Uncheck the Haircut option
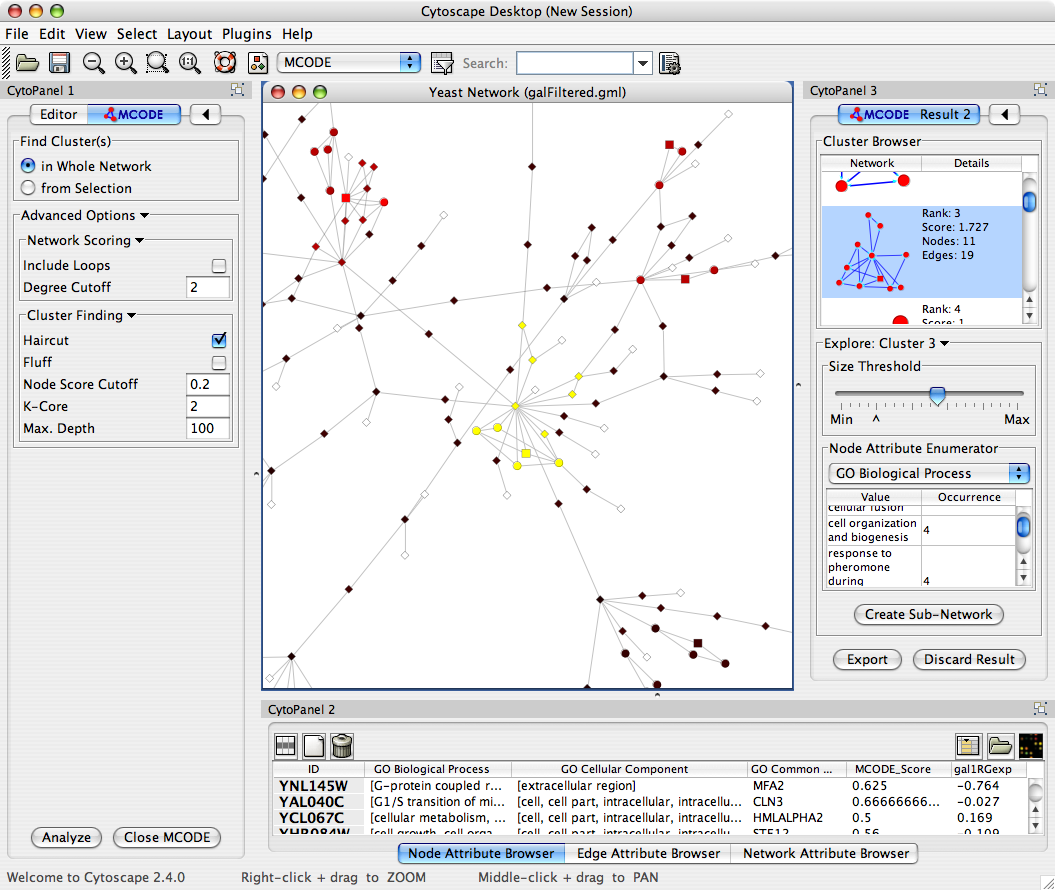 (x=218, y=341)
